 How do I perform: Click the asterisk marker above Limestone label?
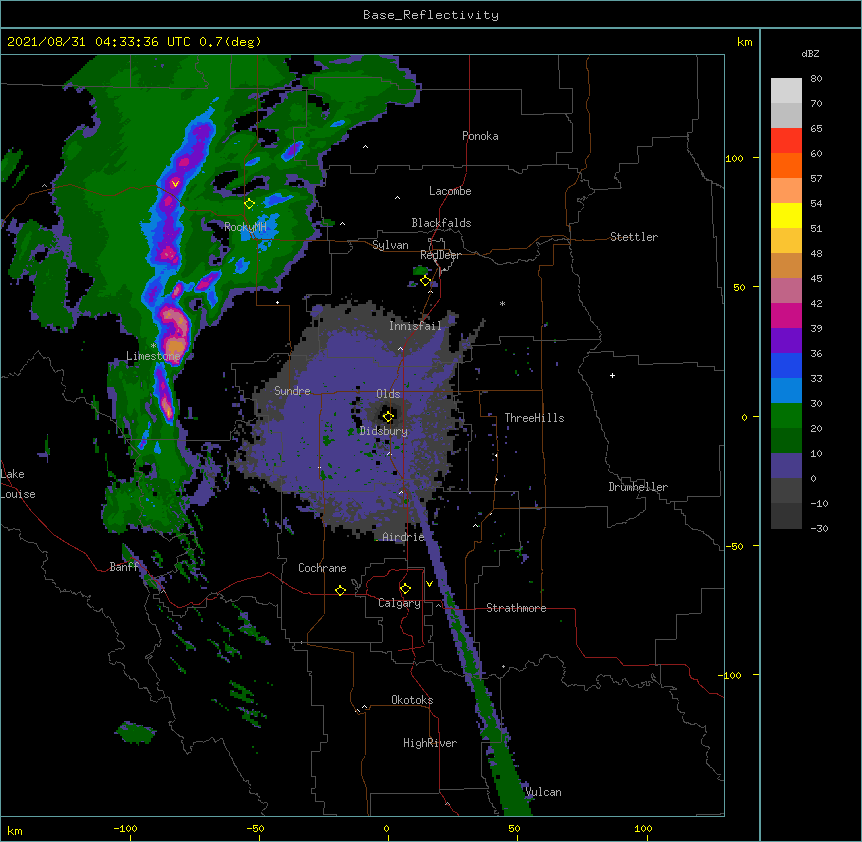tap(153, 346)
